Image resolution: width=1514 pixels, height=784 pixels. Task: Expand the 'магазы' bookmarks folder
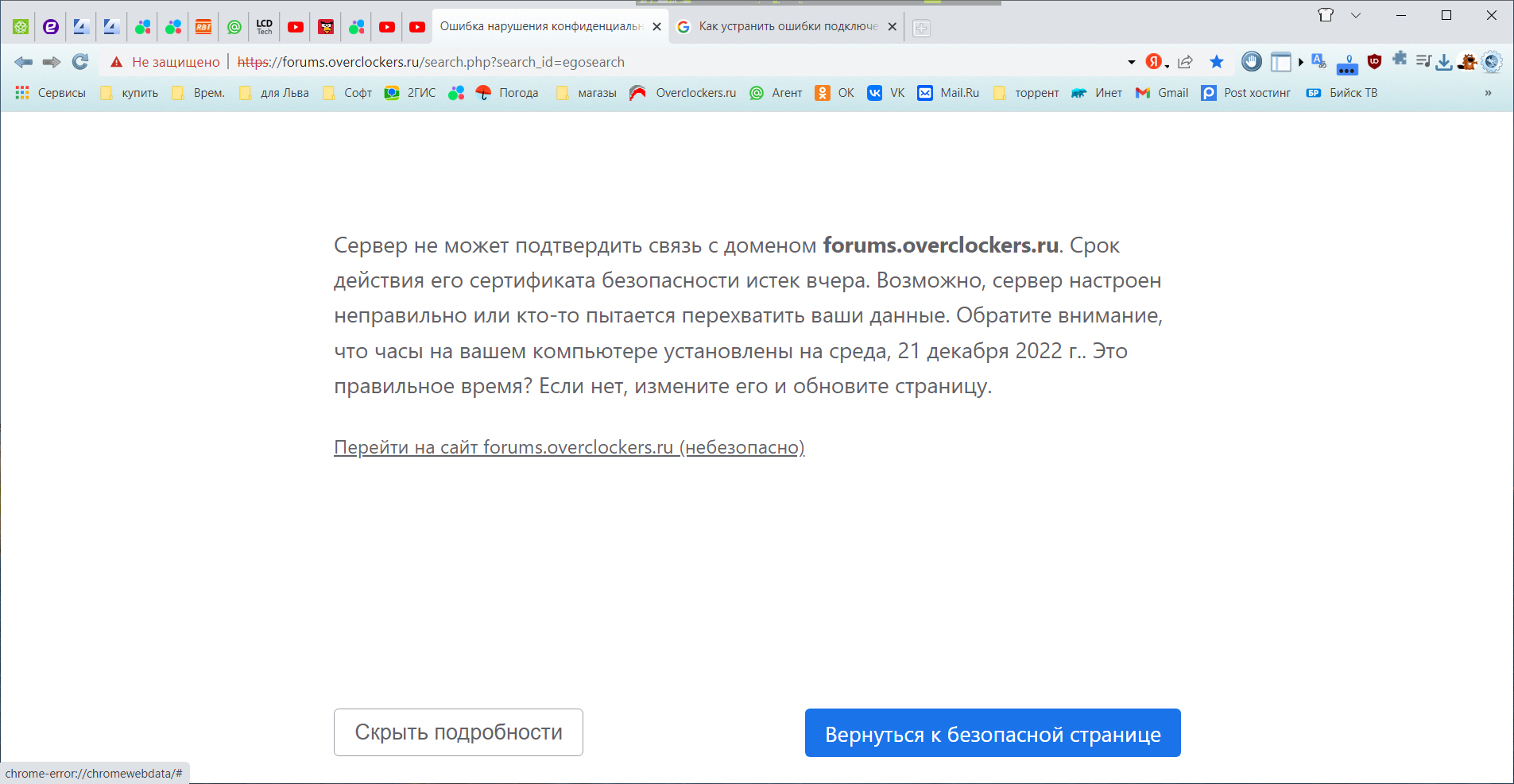(x=587, y=93)
